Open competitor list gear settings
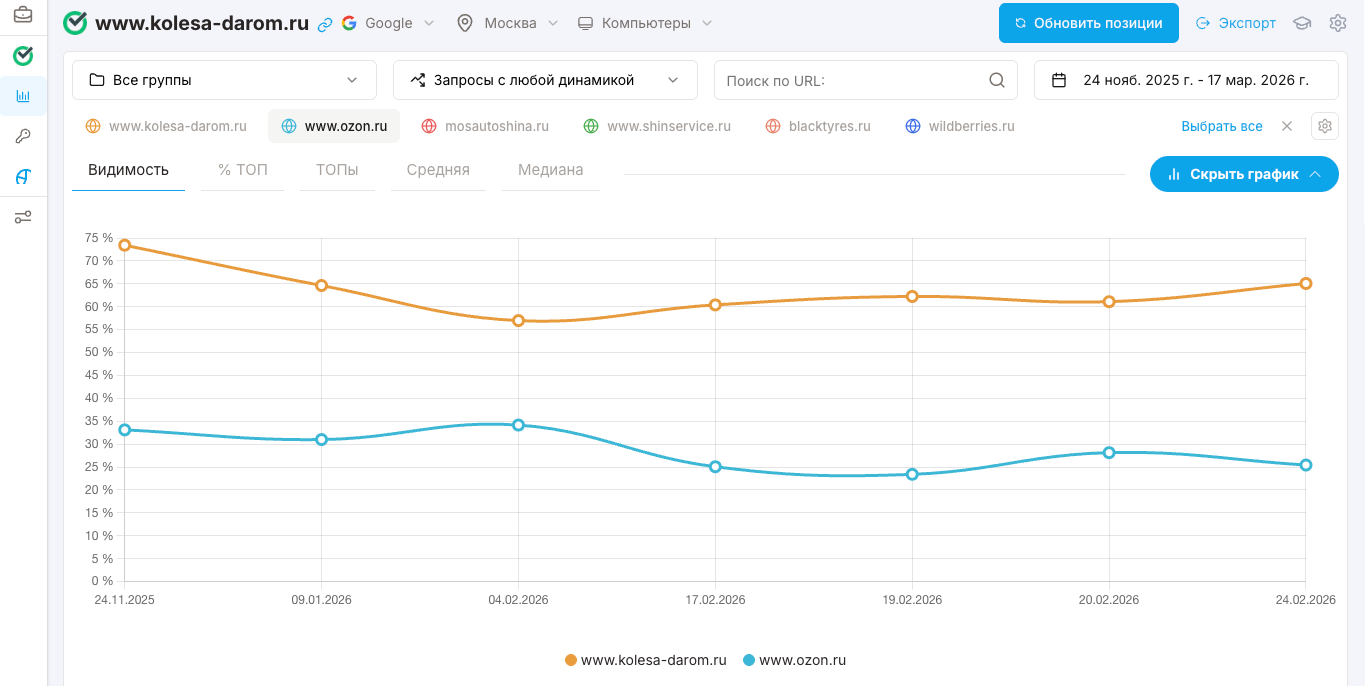Viewport: 1365px width, 686px height. tap(1324, 126)
